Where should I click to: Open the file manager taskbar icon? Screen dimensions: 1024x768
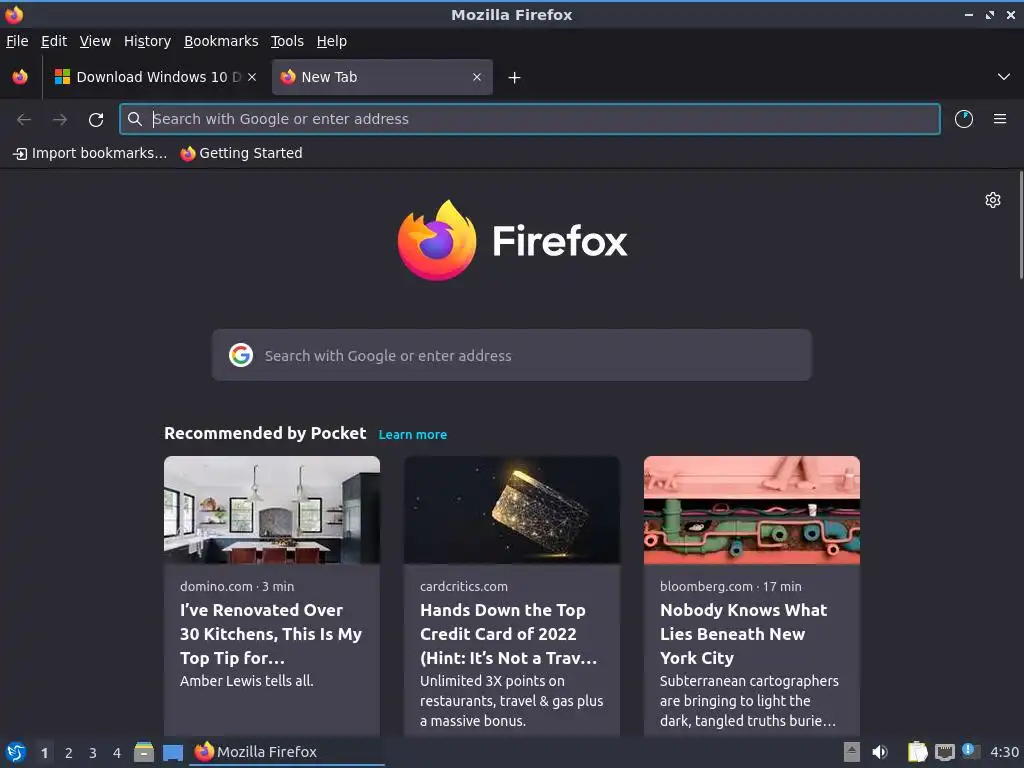(x=144, y=752)
